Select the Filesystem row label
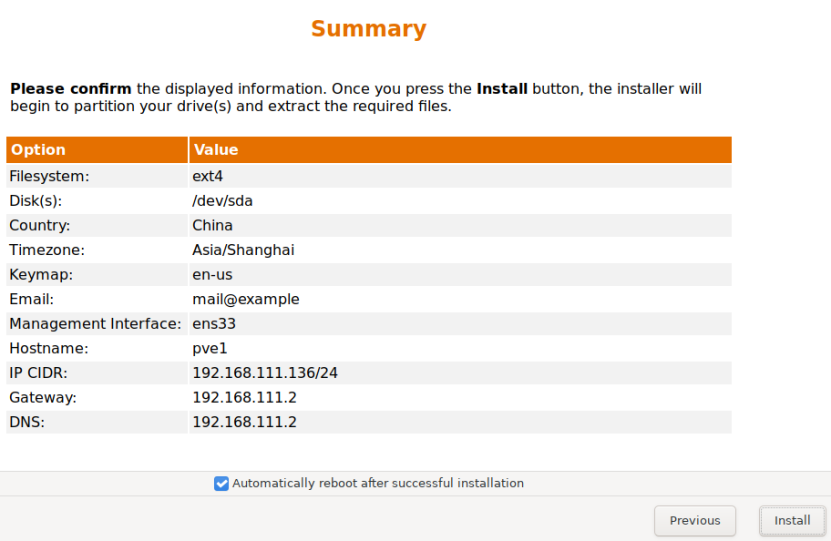Viewport: 831px width, 541px height. [x=49, y=176]
